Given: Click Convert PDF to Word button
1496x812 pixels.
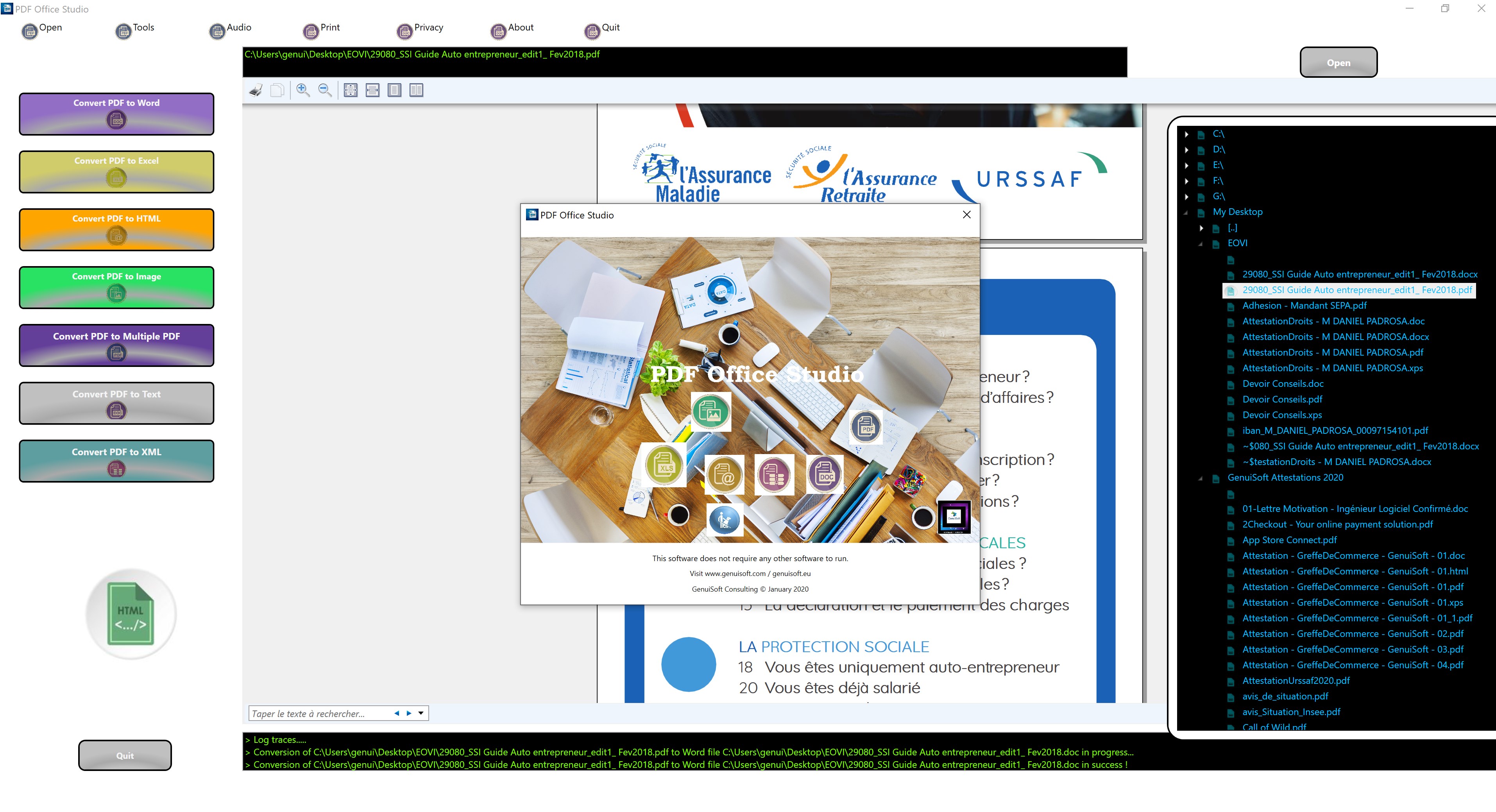Looking at the screenshot, I should (x=116, y=114).
